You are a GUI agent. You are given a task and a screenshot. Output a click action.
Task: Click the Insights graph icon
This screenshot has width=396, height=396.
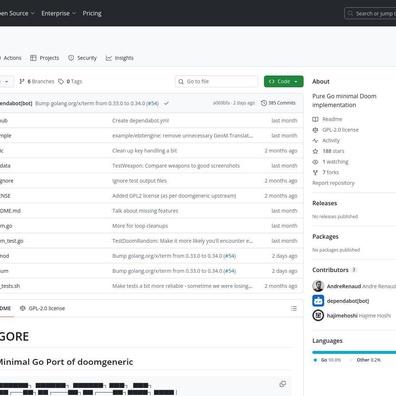click(109, 58)
